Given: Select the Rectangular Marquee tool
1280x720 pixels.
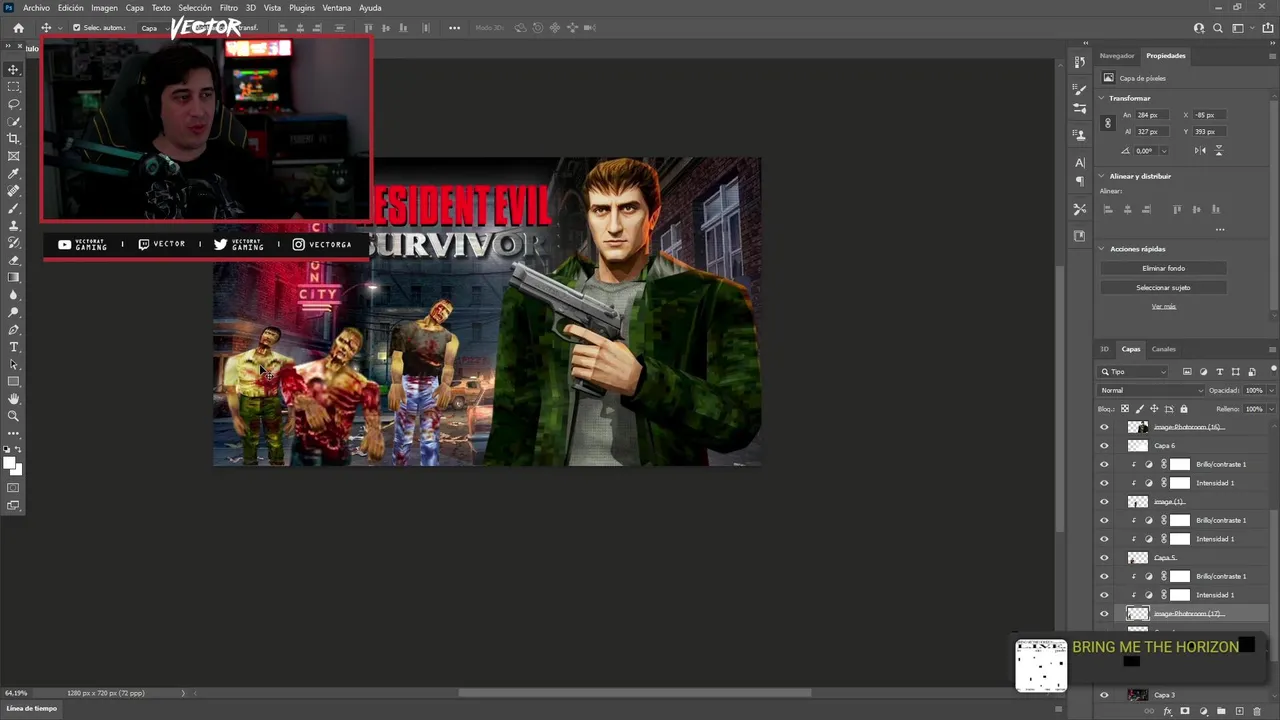Looking at the screenshot, I should 14,87.
